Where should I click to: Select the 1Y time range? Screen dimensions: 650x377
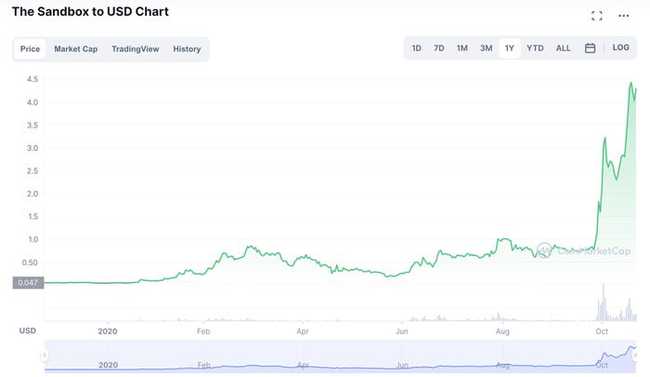[x=509, y=48]
